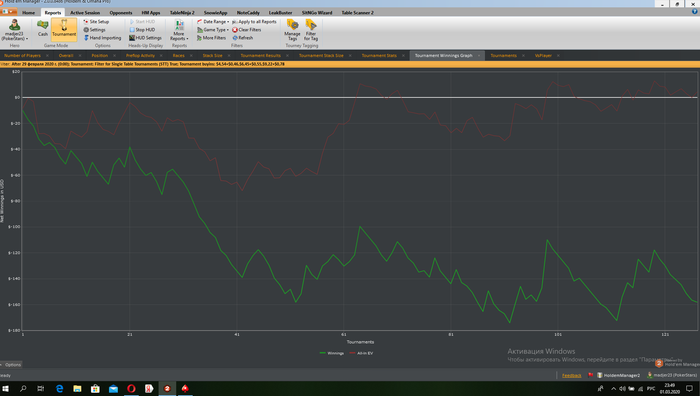Open the Windows notification center

click(690, 388)
